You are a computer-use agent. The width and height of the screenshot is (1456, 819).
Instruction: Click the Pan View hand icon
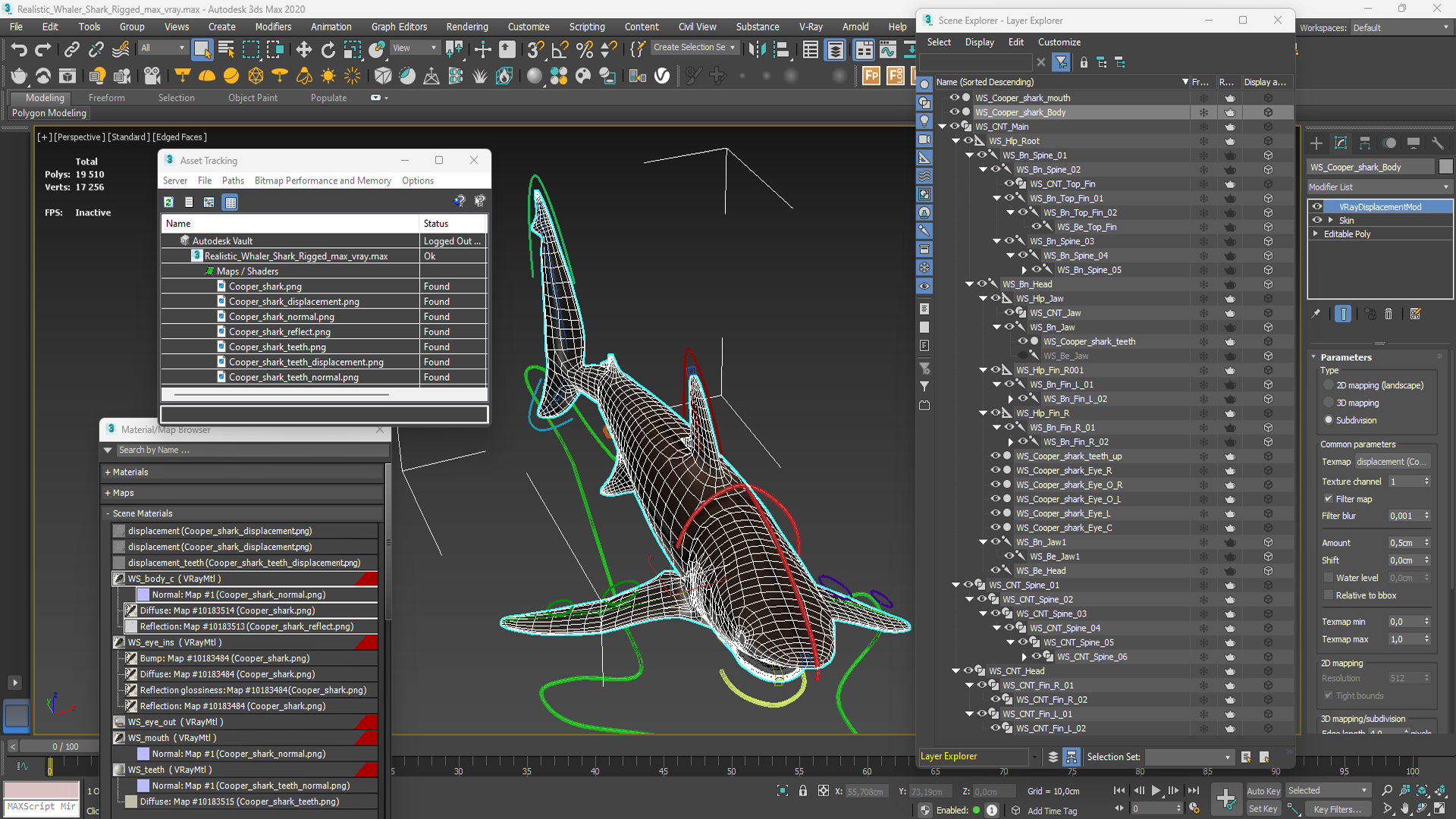(x=1405, y=808)
